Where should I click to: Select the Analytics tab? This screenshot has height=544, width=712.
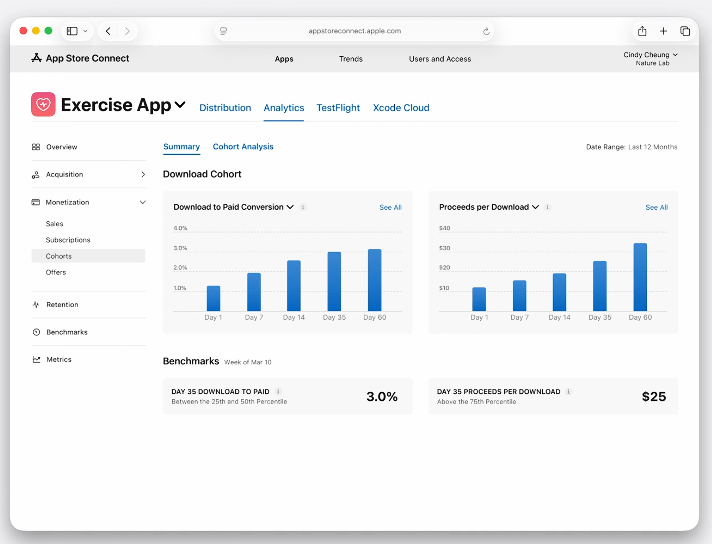coord(284,108)
